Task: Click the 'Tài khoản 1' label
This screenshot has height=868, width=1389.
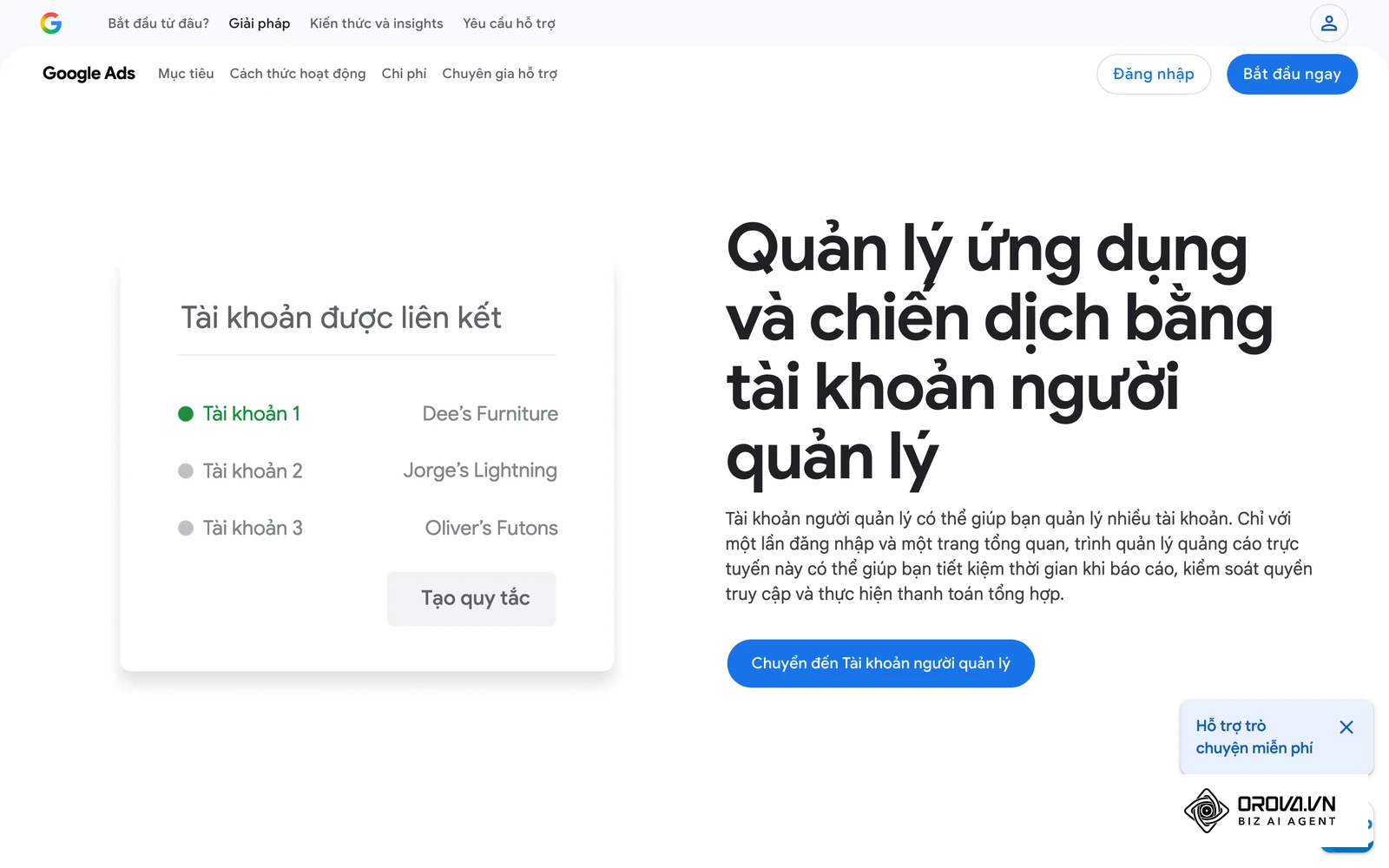Action: click(x=252, y=414)
